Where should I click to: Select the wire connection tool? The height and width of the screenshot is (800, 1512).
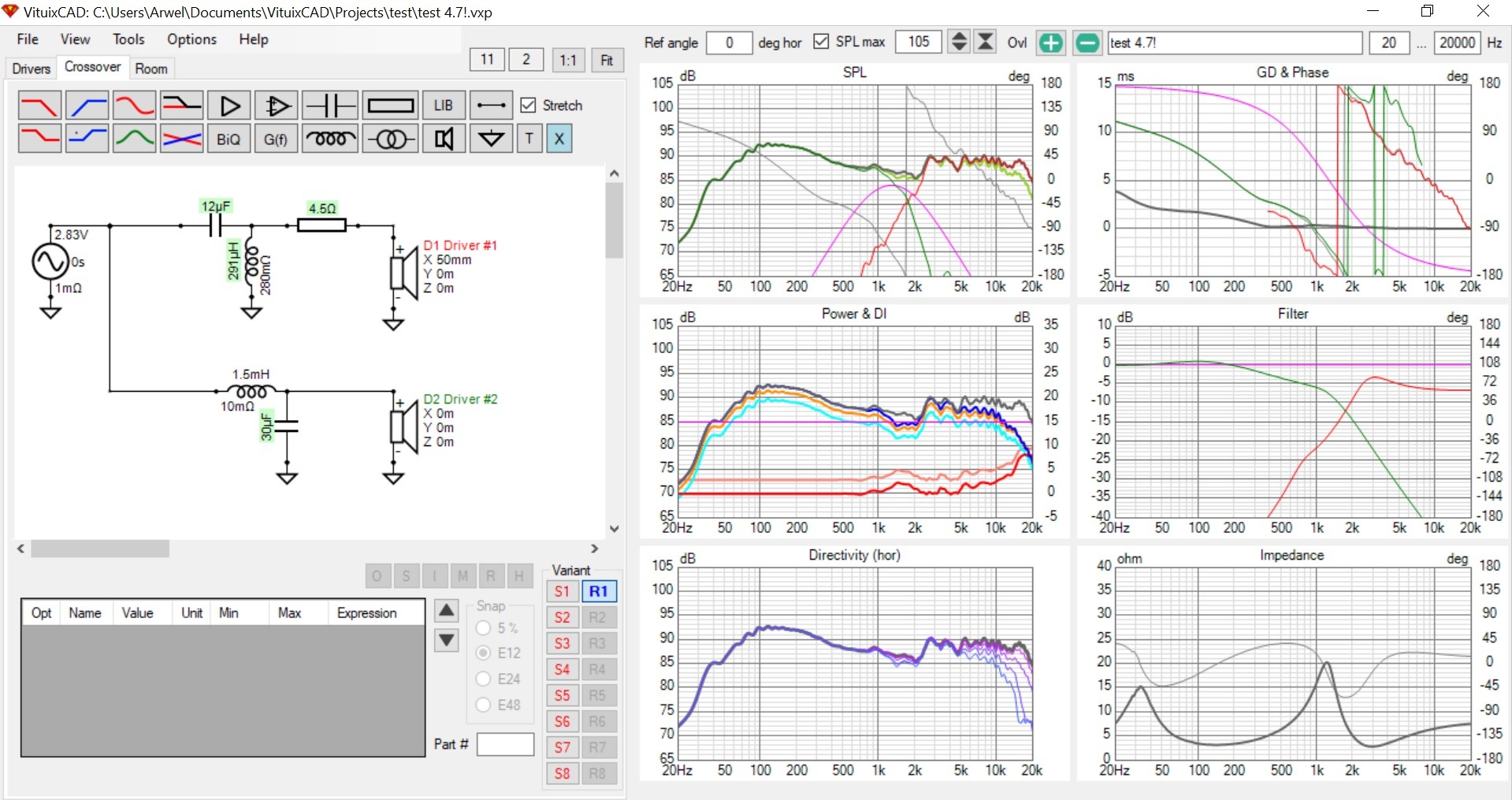(x=491, y=105)
